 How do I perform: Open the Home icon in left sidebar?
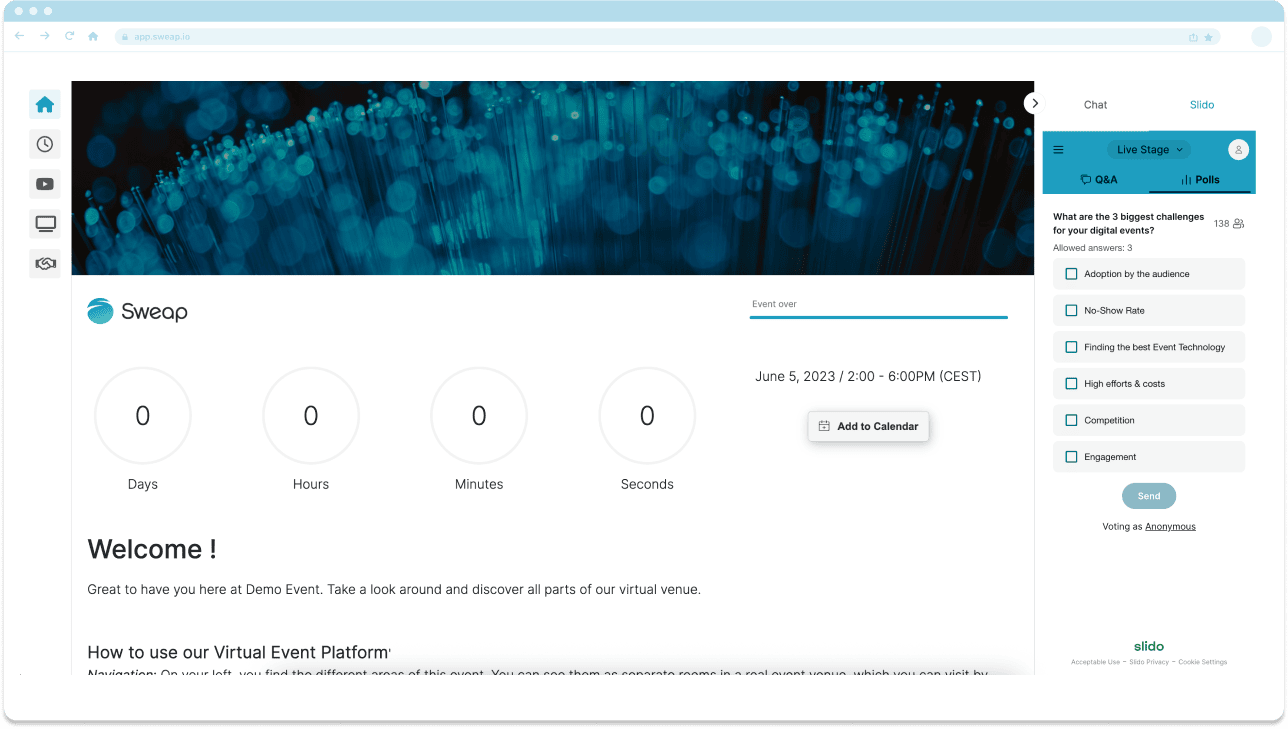click(x=45, y=105)
